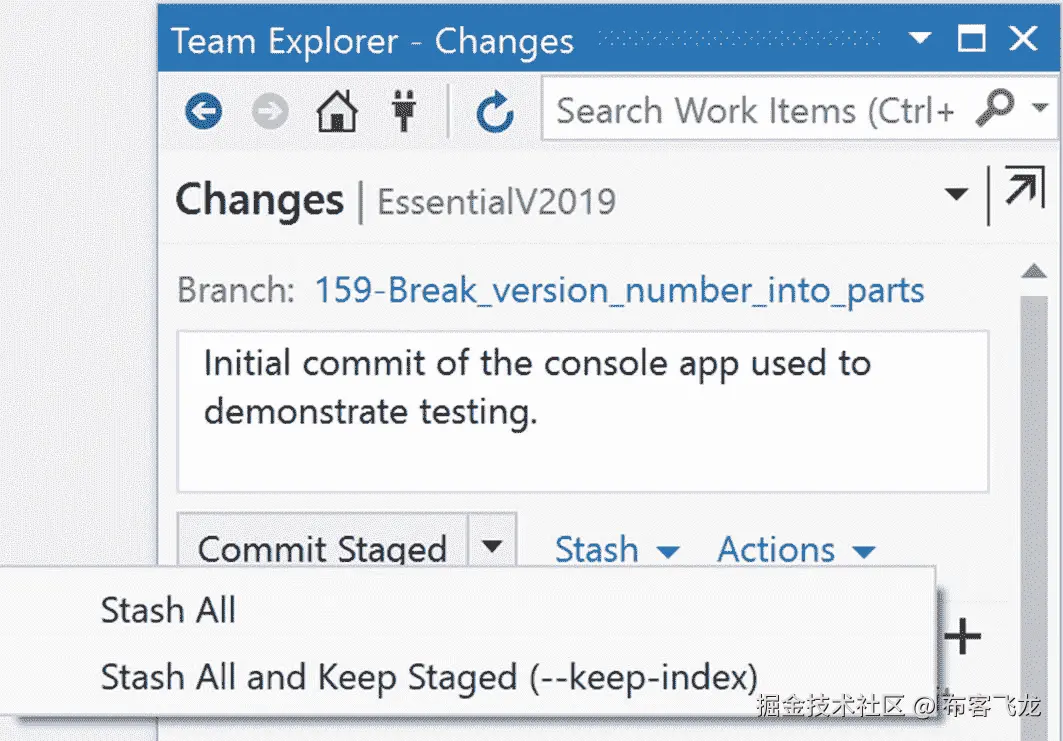
Task: Pop out Changes page with arrow icon
Action: pyautogui.click(x=1023, y=192)
